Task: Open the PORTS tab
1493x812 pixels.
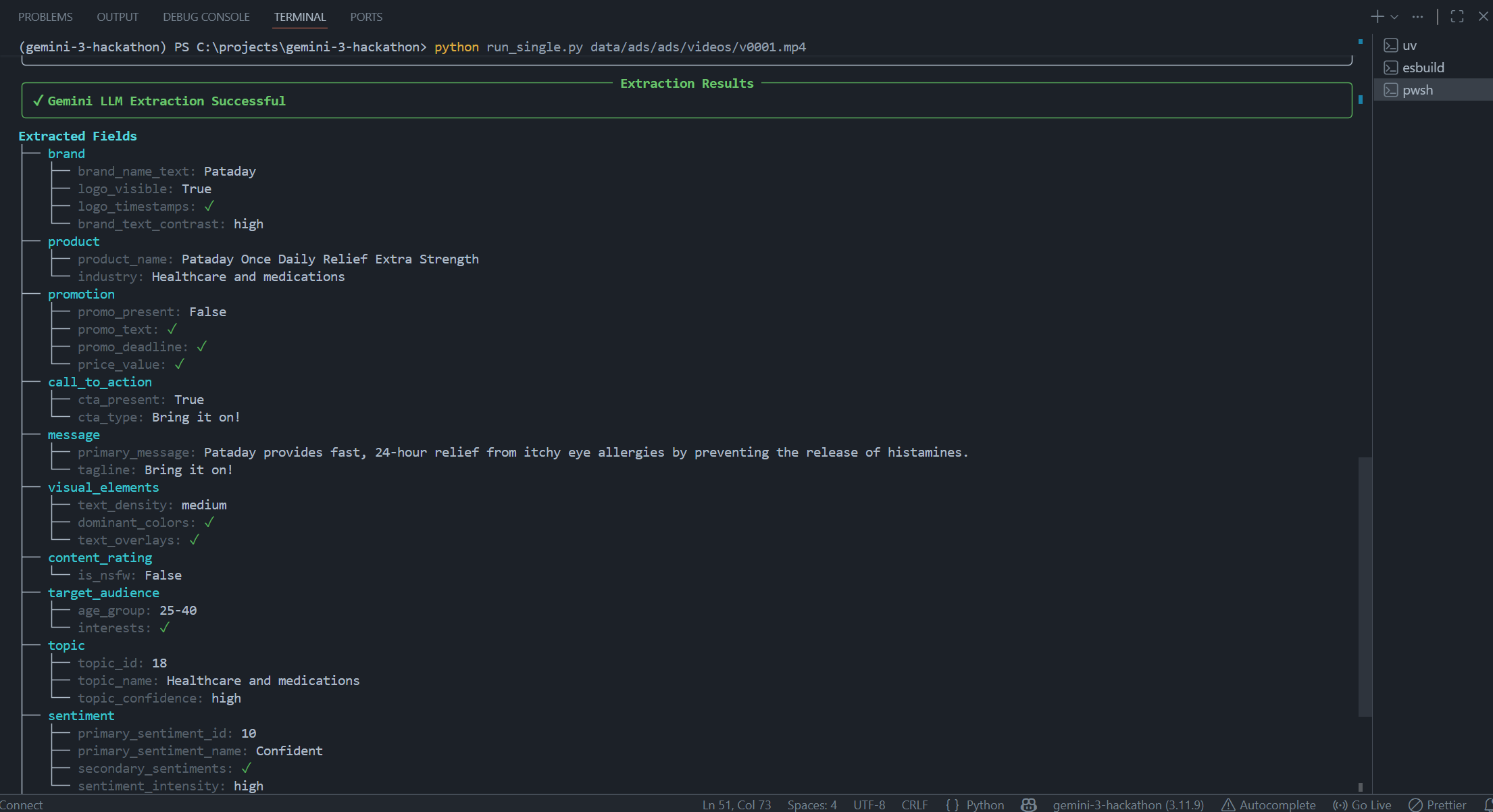Action: [366, 17]
